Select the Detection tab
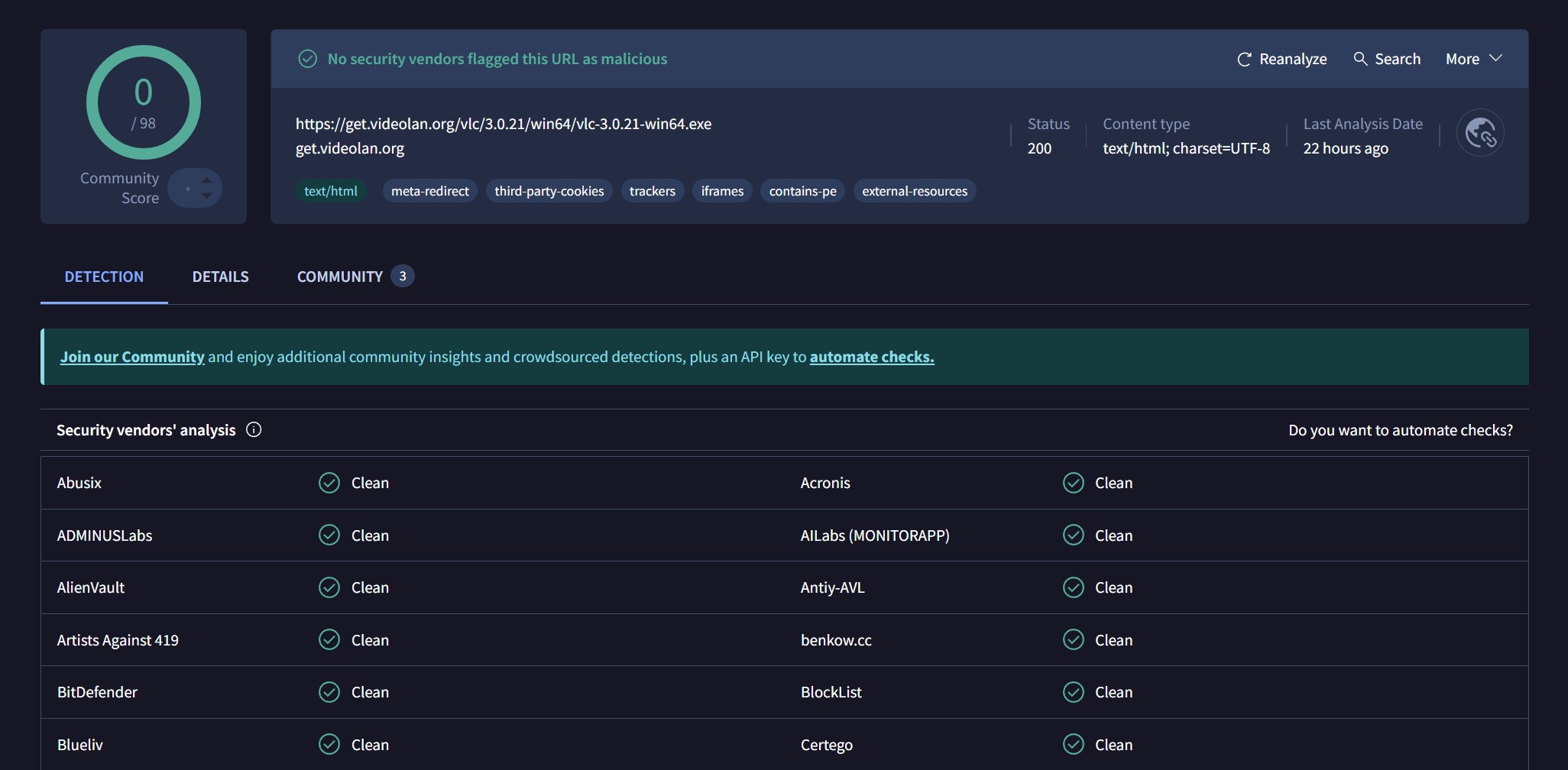The height and width of the screenshot is (770, 1568). (104, 277)
